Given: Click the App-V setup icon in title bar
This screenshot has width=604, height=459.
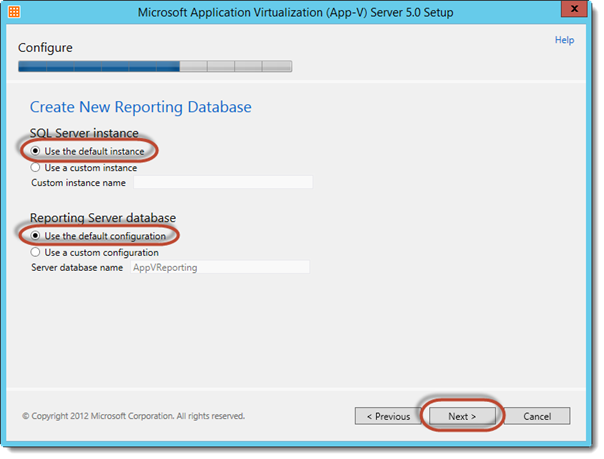Looking at the screenshot, I should (14, 12).
